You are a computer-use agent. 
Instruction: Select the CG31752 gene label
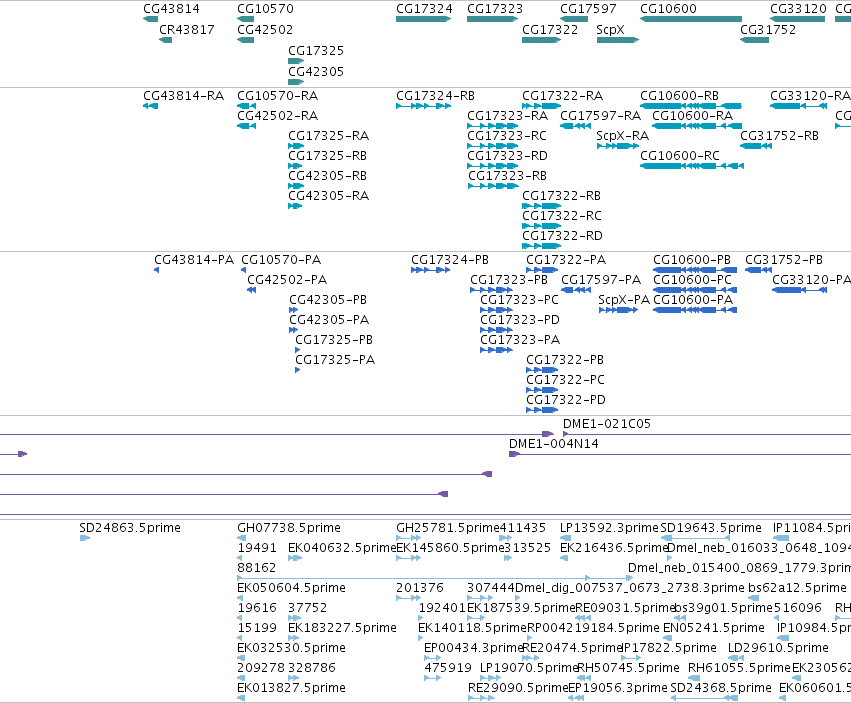click(x=768, y=29)
